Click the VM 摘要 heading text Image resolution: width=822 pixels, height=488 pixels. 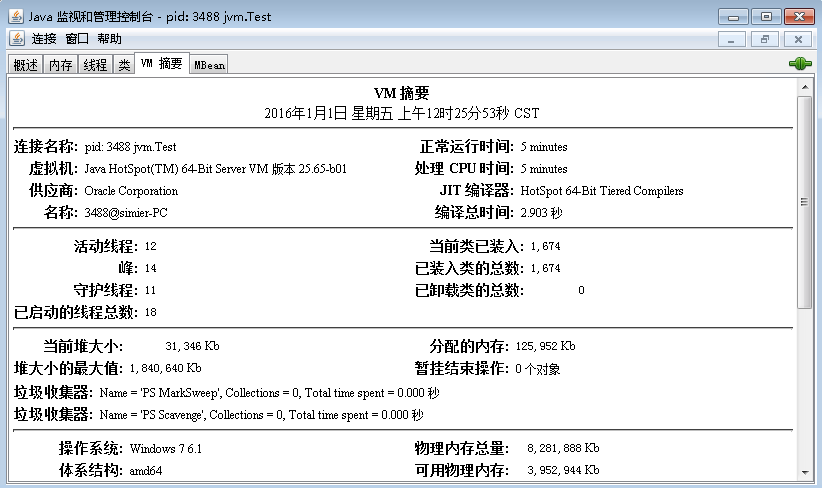pos(402,93)
